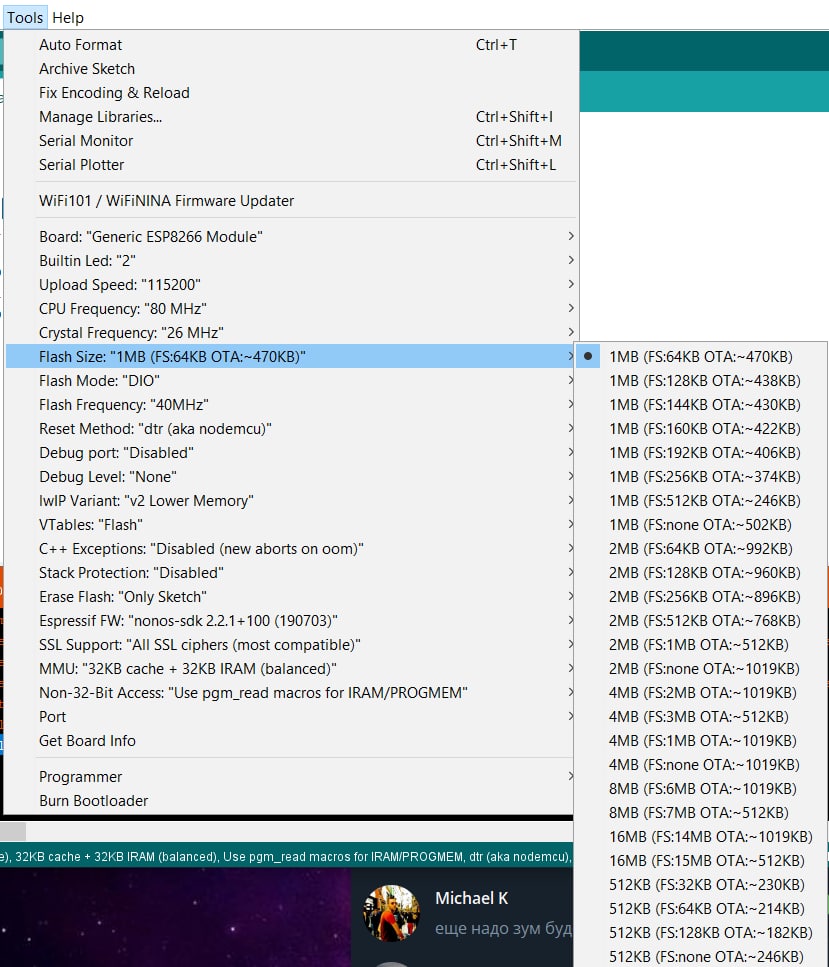Select 2MB (FS:128KB OTA:~960KB) option
Viewport: 829px width, 967px height.
pos(701,573)
